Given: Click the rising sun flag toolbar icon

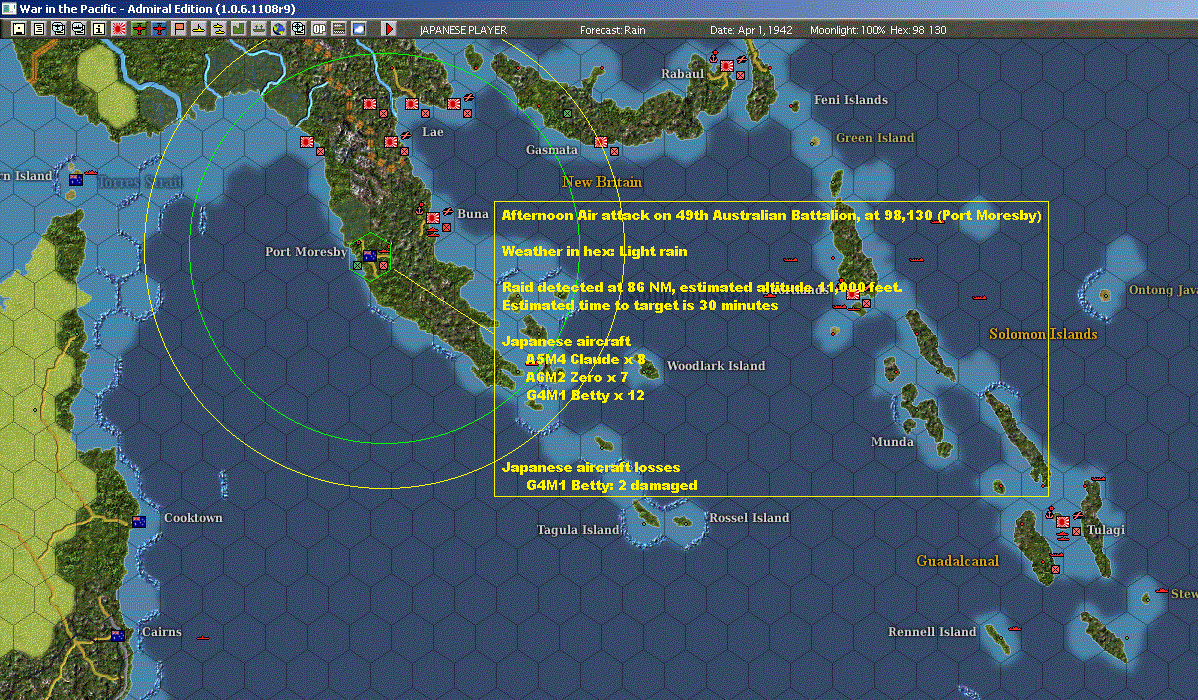Looking at the screenshot, I should [118, 29].
